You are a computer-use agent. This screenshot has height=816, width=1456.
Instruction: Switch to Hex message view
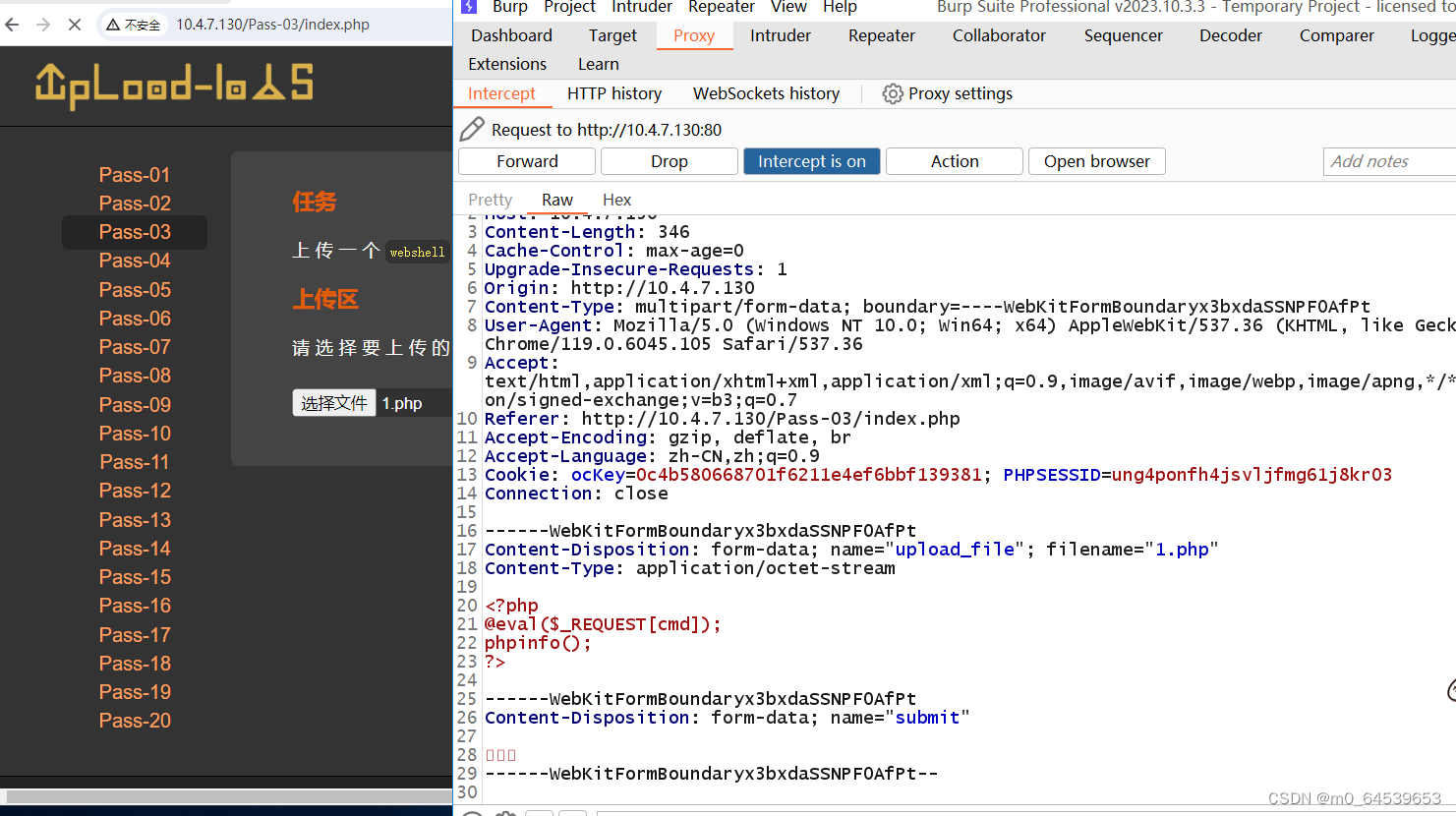point(617,200)
